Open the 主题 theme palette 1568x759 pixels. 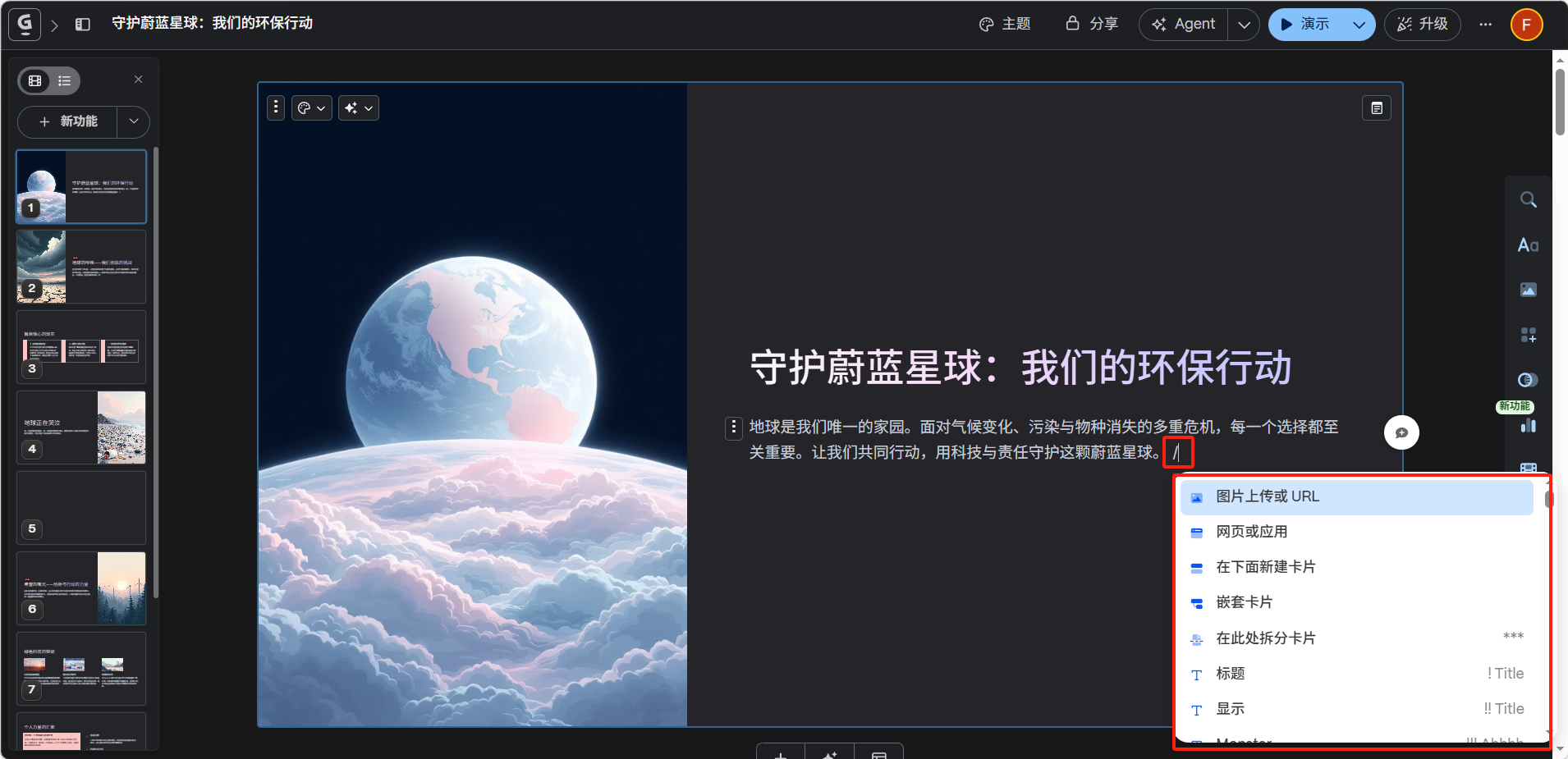[1005, 24]
